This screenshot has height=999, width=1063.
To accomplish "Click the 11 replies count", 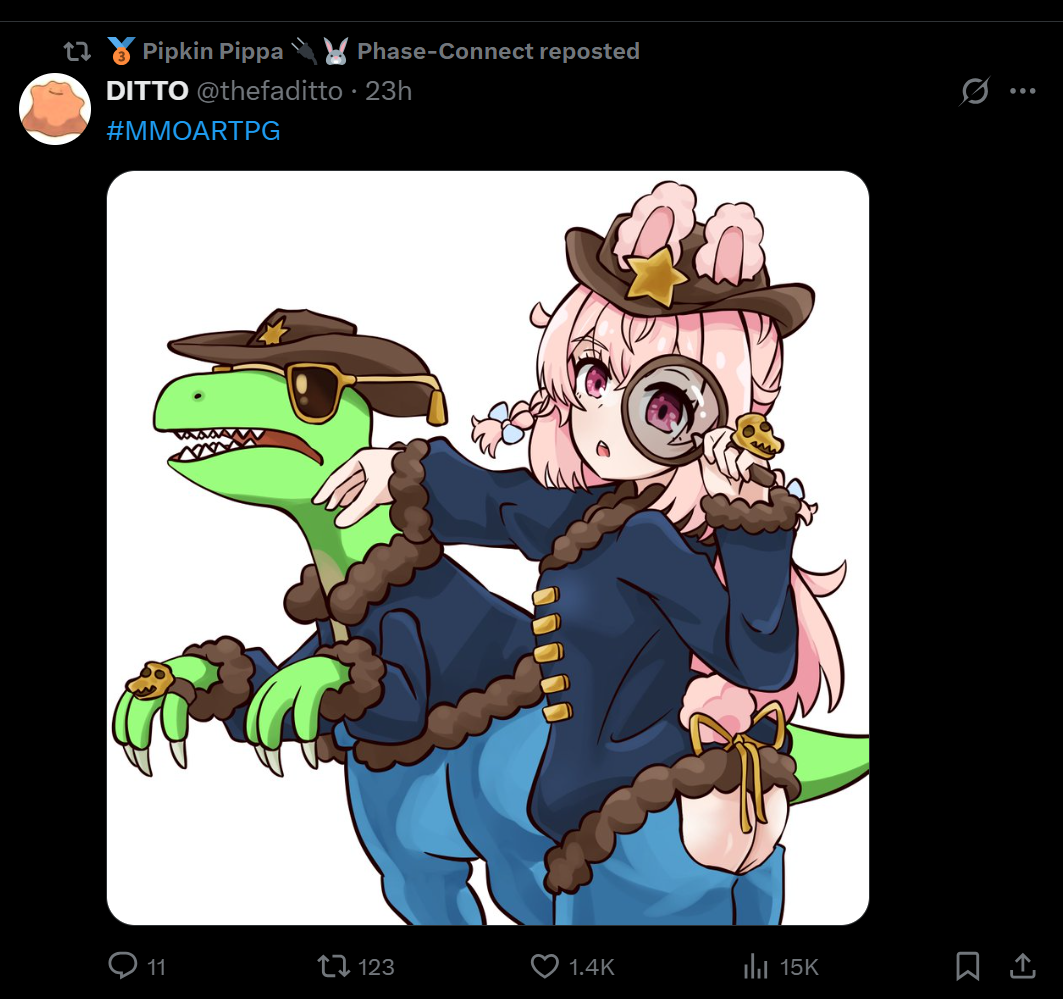I will 157,967.
